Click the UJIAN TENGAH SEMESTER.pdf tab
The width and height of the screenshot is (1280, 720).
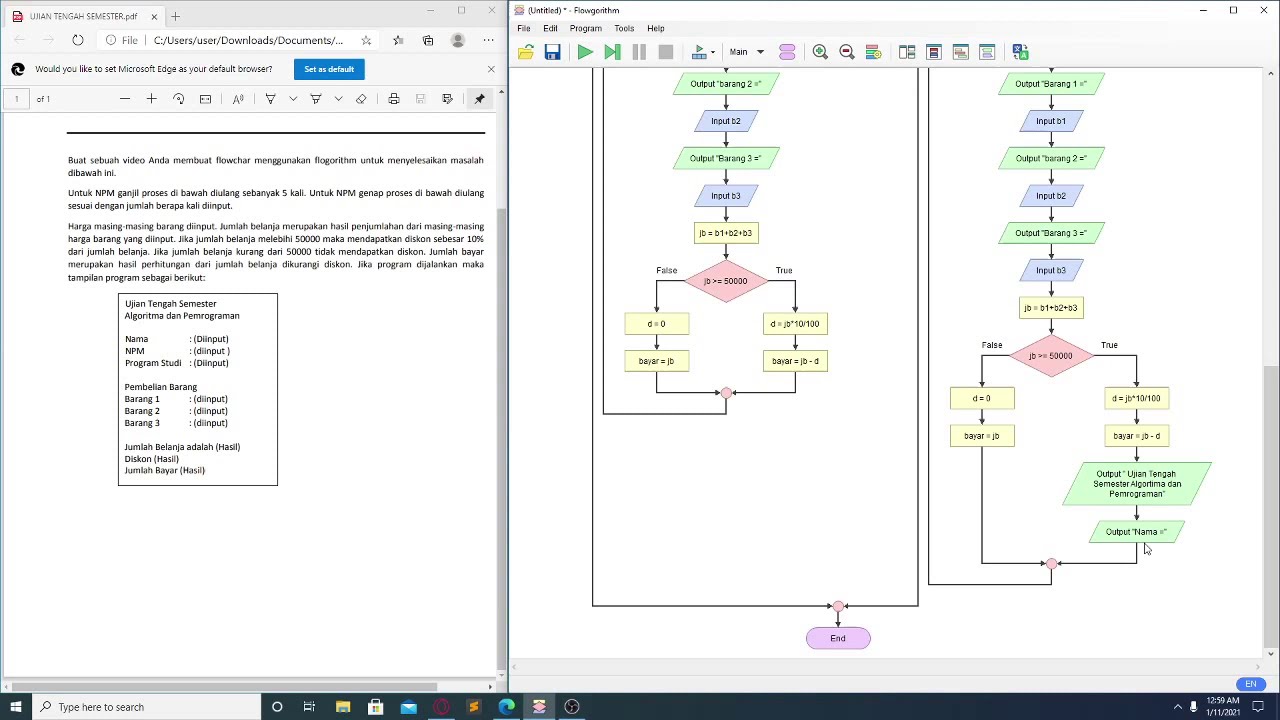click(x=85, y=16)
